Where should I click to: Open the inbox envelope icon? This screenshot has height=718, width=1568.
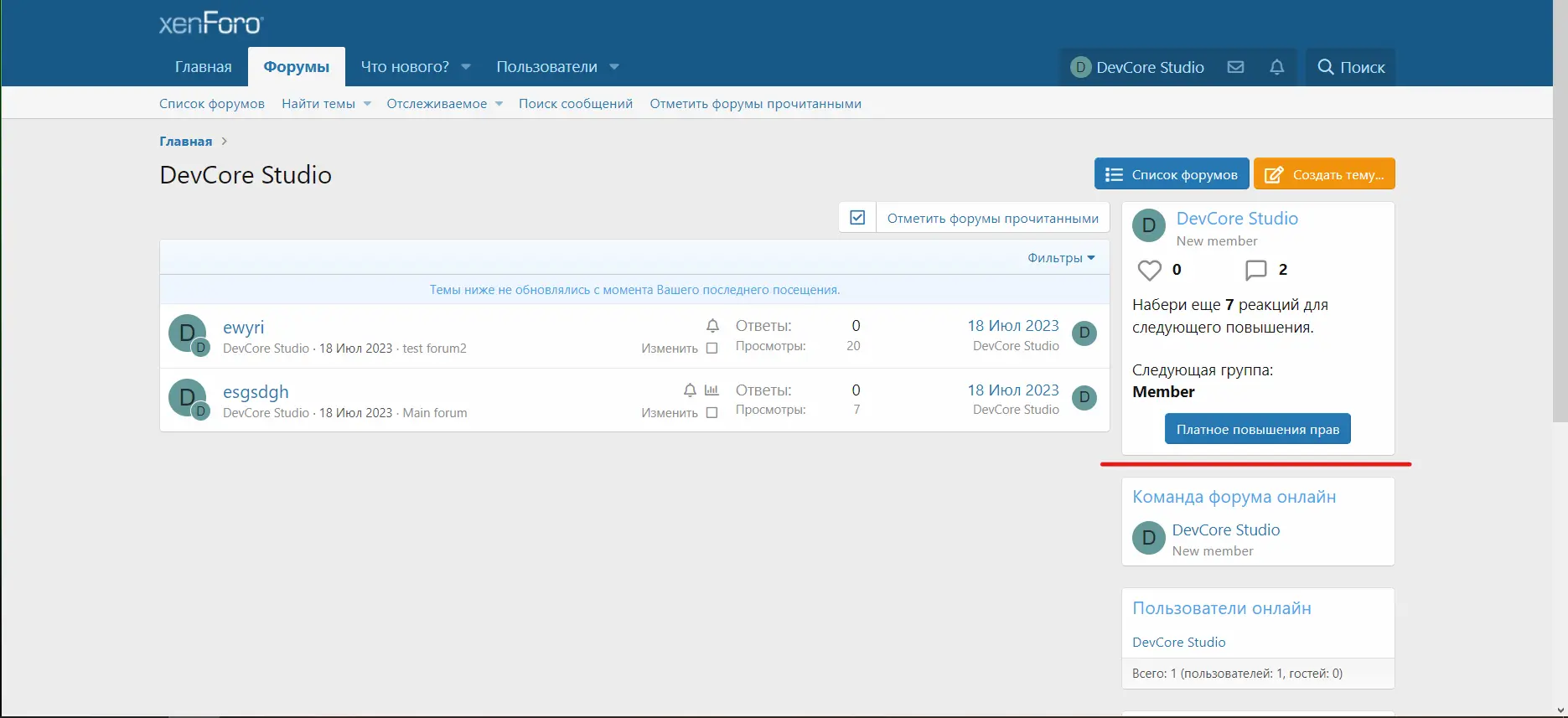pos(1235,67)
